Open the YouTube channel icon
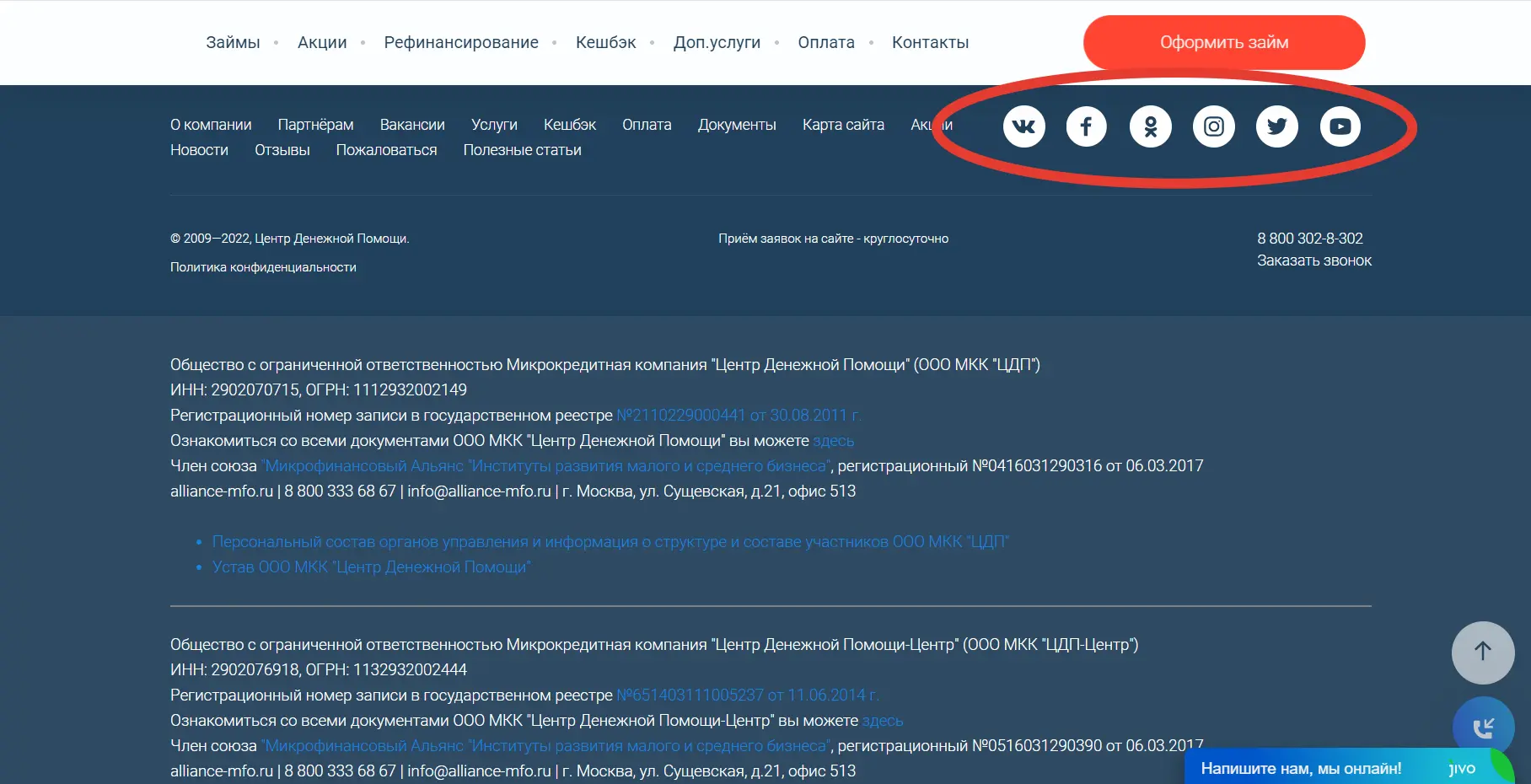This screenshot has height=784, width=1531. pyautogui.click(x=1340, y=126)
